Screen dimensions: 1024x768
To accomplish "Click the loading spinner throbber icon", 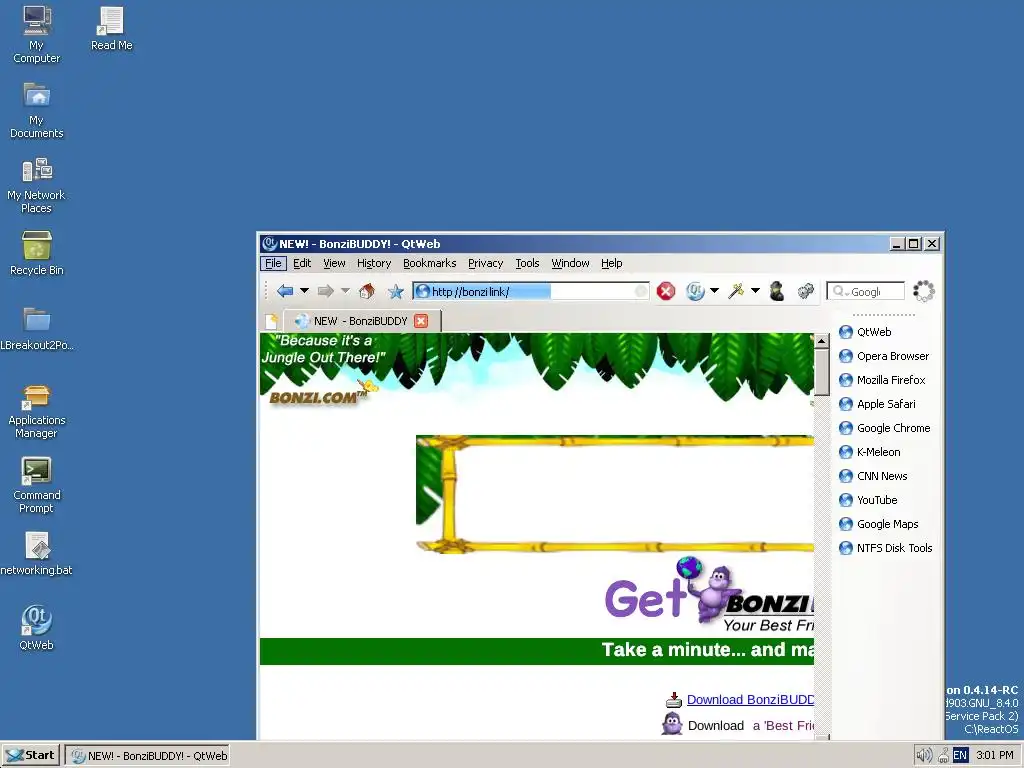I will tap(923, 291).
